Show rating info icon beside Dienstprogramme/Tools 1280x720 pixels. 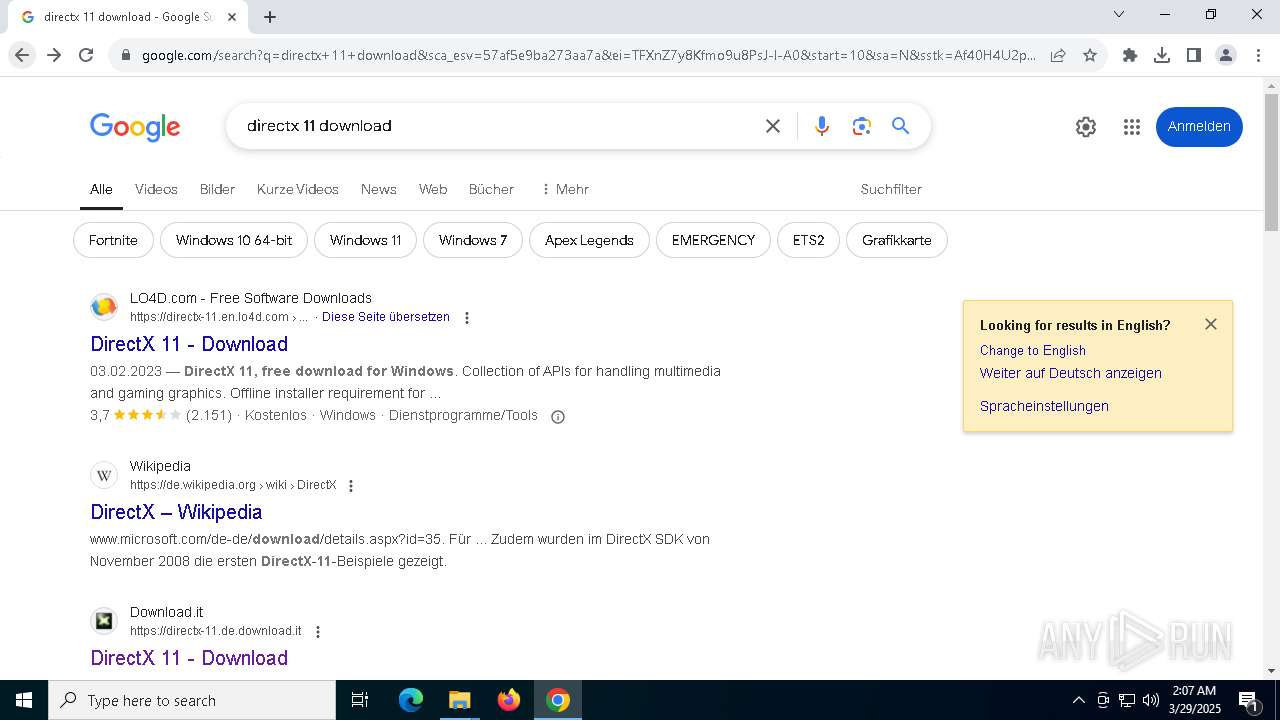558,417
